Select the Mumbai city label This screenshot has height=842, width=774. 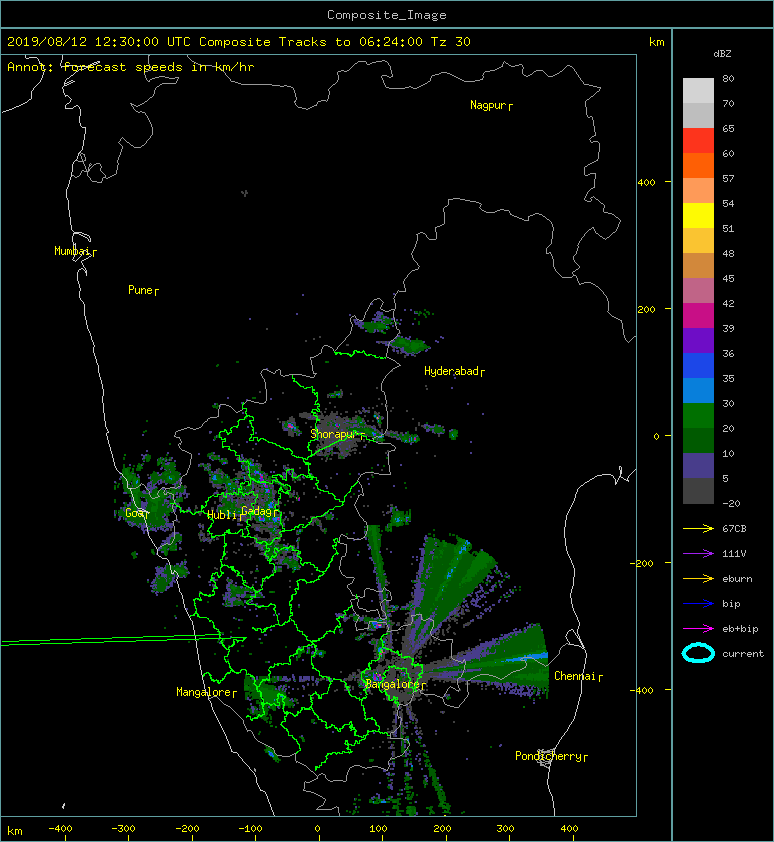click(x=72, y=251)
